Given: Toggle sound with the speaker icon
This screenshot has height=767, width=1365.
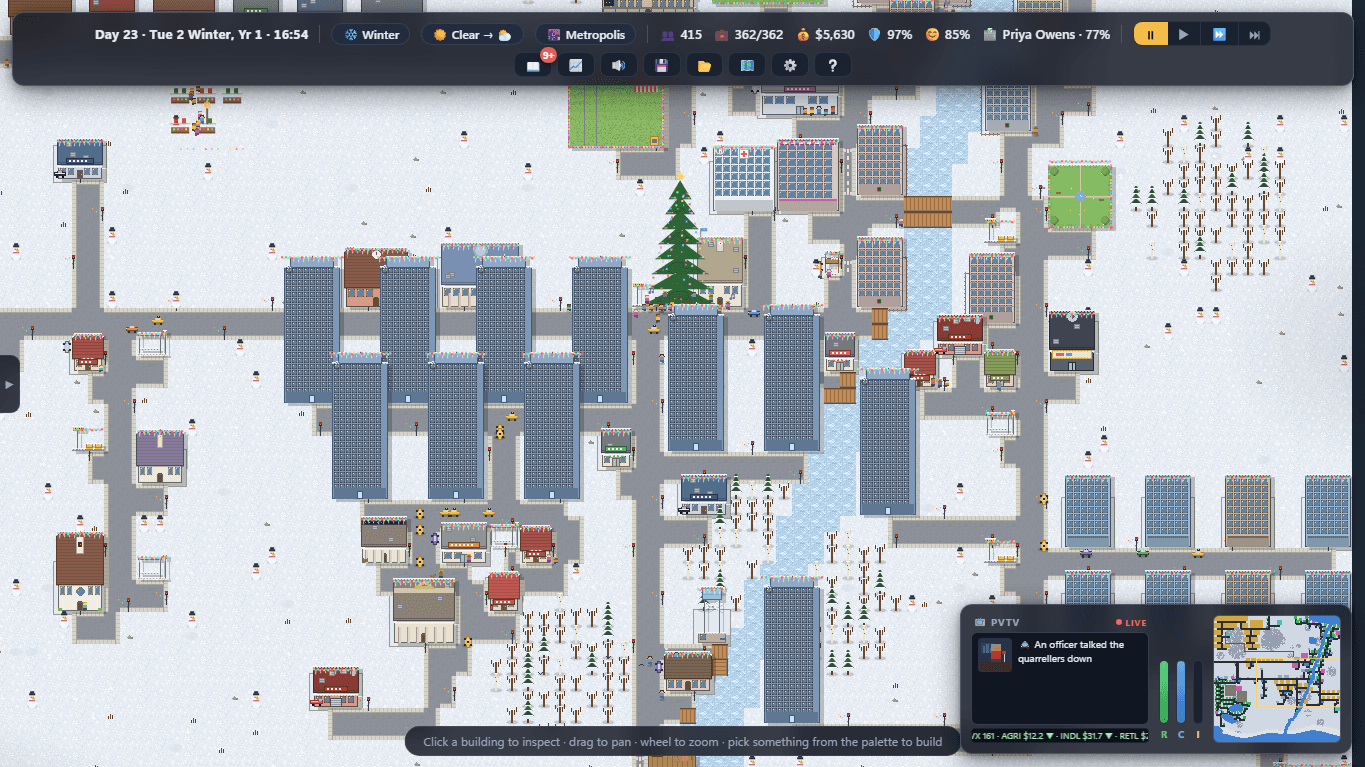Looking at the screenshot, I should [x=619, y=65].
